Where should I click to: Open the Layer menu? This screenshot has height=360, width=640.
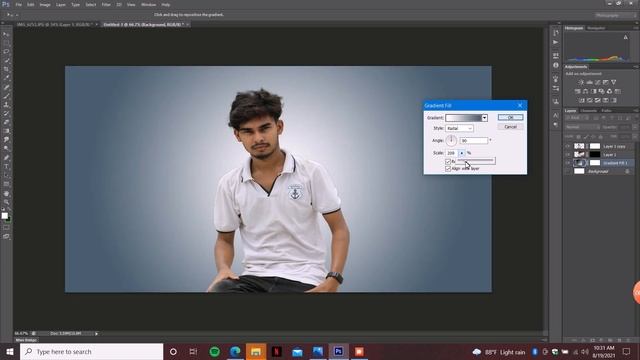(x=61, y=4)
